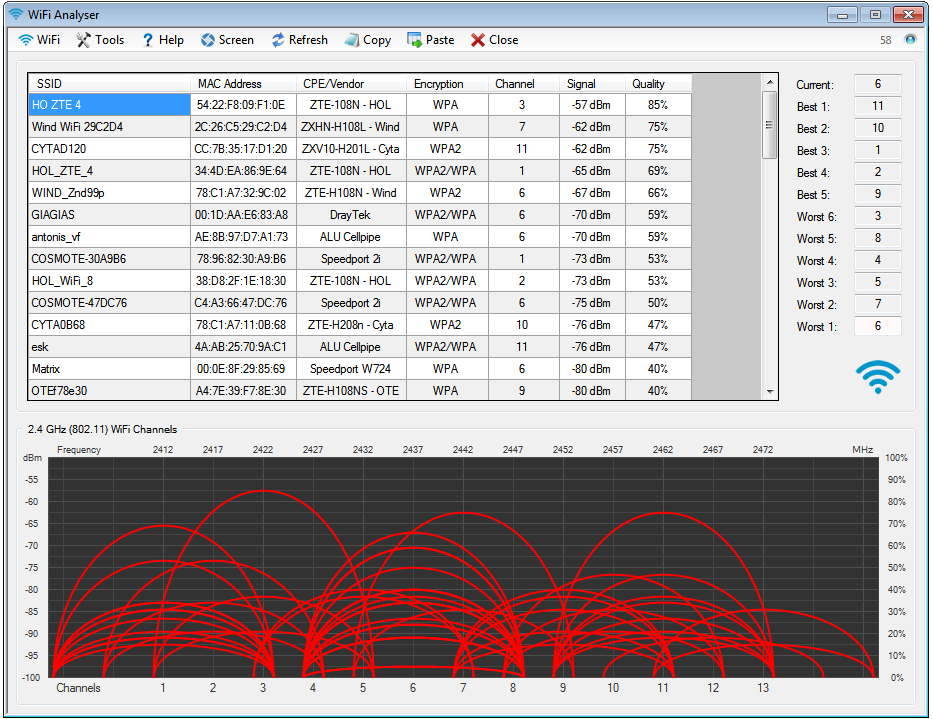Image resolution: width=933 pixels, height=719 pixels.
Task: Select the HO ZTE 4 network row
Action: tap(109, 105)
